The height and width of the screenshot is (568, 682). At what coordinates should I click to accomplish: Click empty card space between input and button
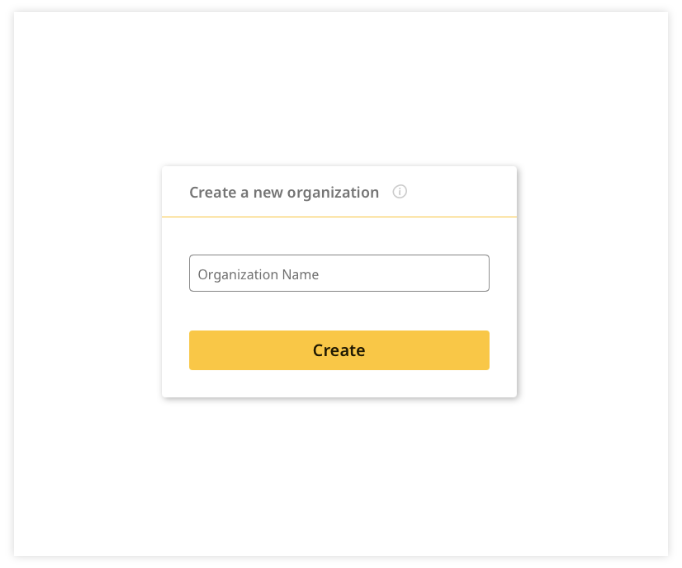pyautogui.click(x=339, y=311)
